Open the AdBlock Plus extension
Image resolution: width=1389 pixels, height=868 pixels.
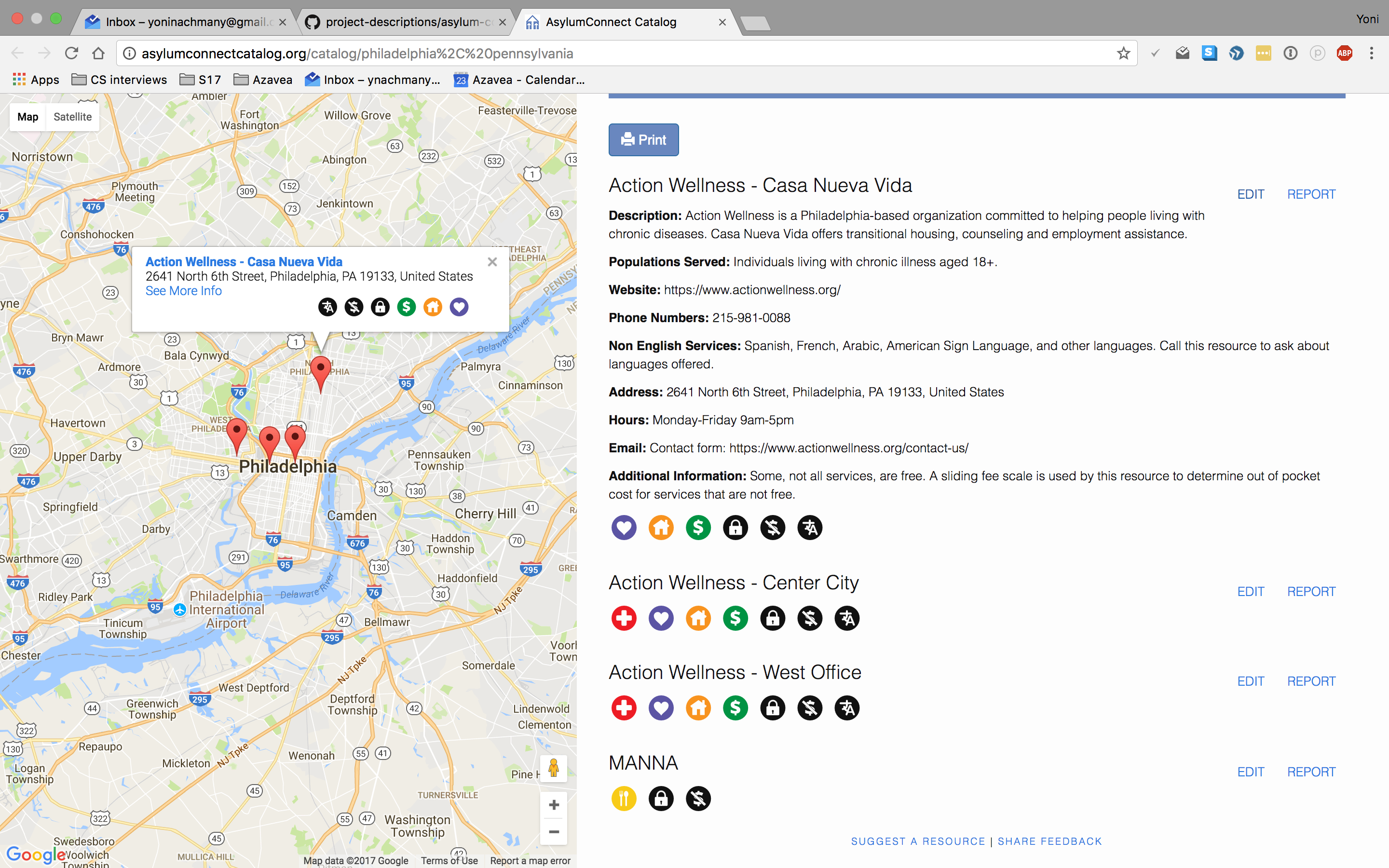(x=1344, y=54)
